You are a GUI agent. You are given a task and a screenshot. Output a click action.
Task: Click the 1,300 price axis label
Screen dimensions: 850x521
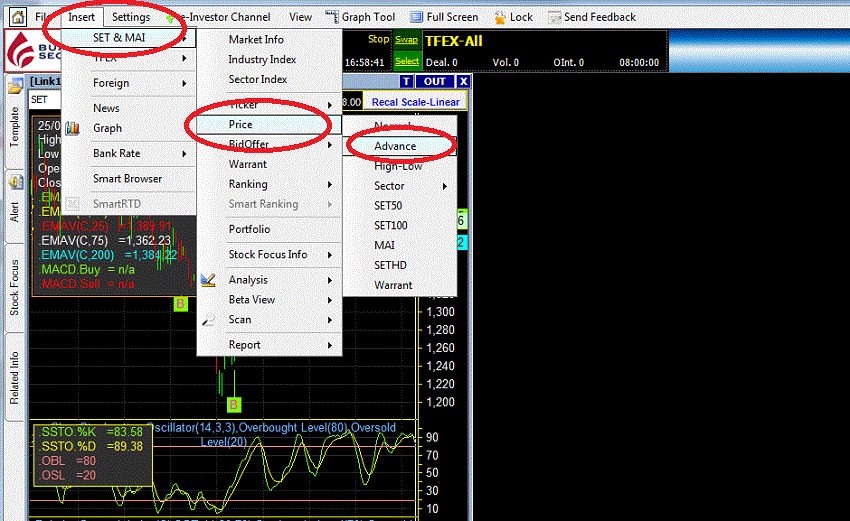coord(440,312)
